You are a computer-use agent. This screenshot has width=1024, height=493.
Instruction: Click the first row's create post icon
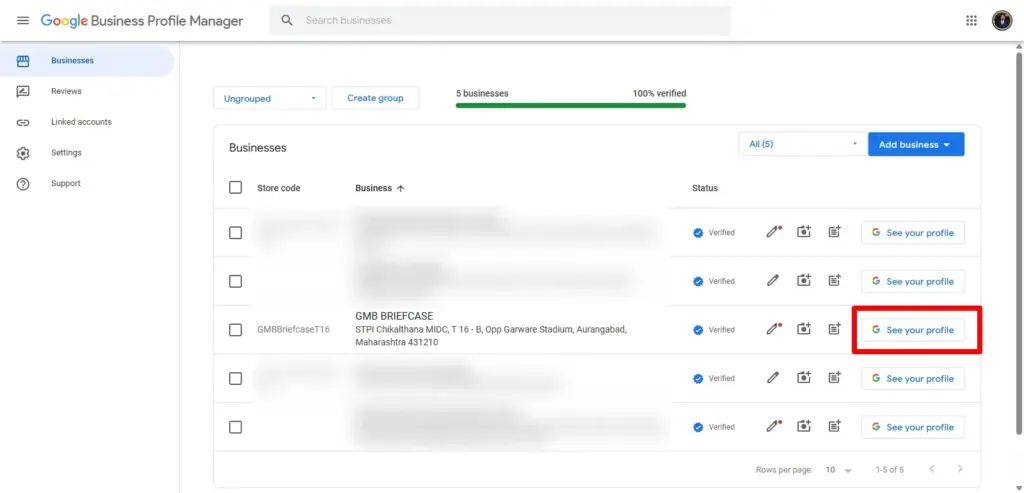835,232
